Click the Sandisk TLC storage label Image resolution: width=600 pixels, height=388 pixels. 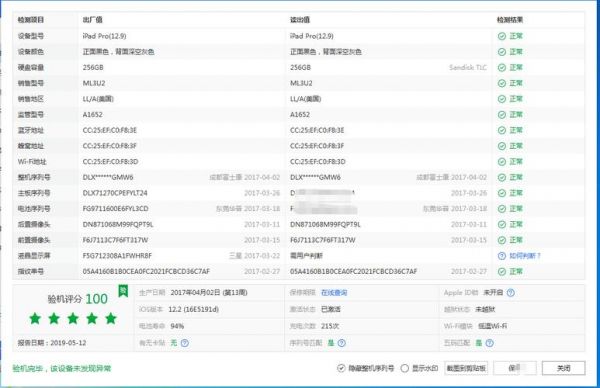tap(468, 67)
